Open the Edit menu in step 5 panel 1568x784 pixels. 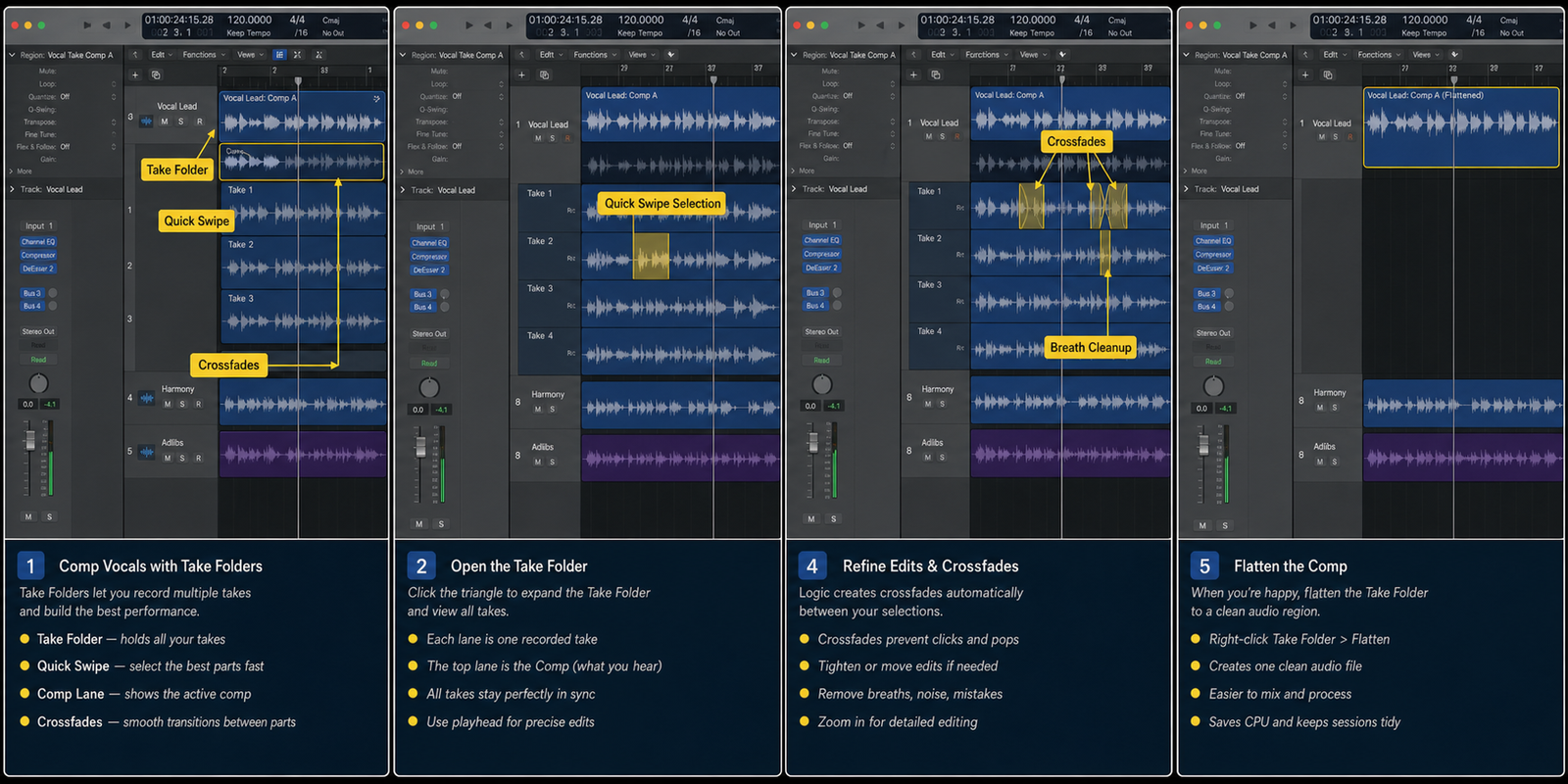point(1333,55)
